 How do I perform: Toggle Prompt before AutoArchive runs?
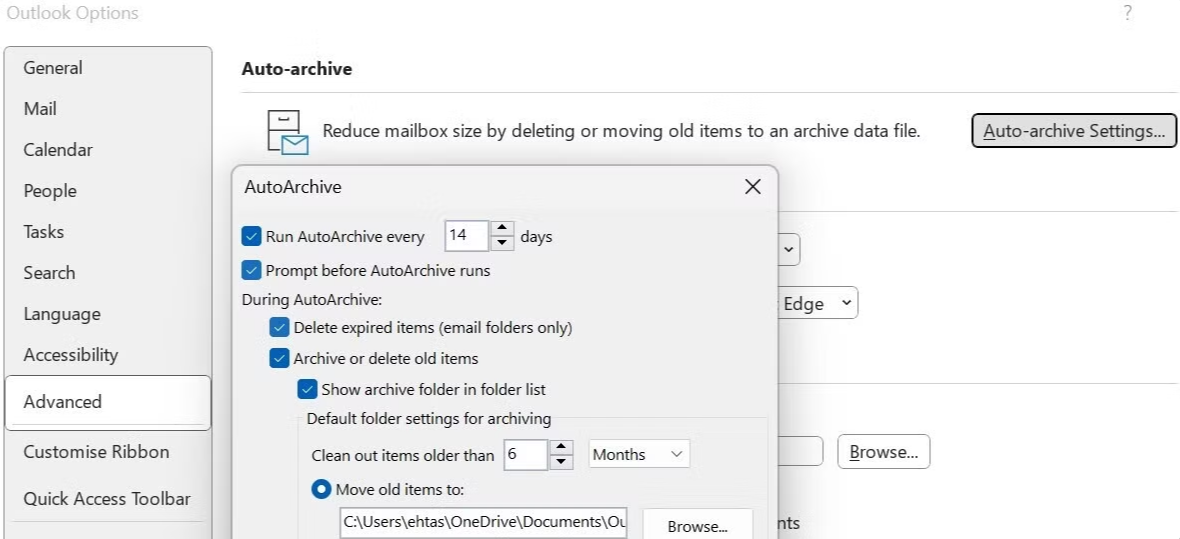pyautogui.click(x=251, y=270)
